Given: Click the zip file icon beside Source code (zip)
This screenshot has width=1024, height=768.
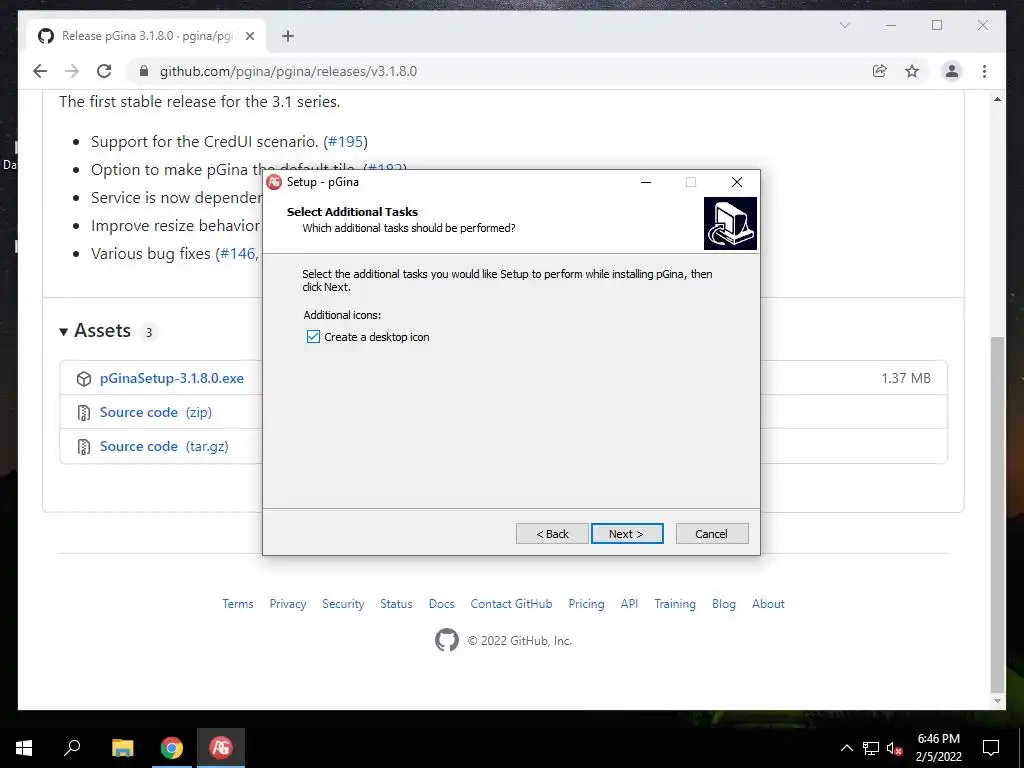Looking at the screenshot, I should (x=84, y=413).
